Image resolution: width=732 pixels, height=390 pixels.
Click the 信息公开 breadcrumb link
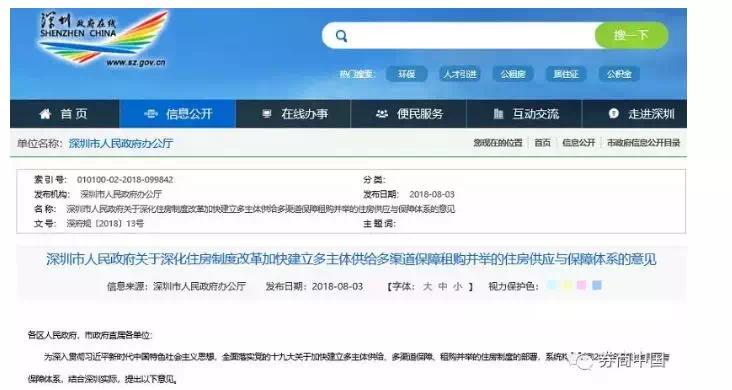click(x=578, y=143)
